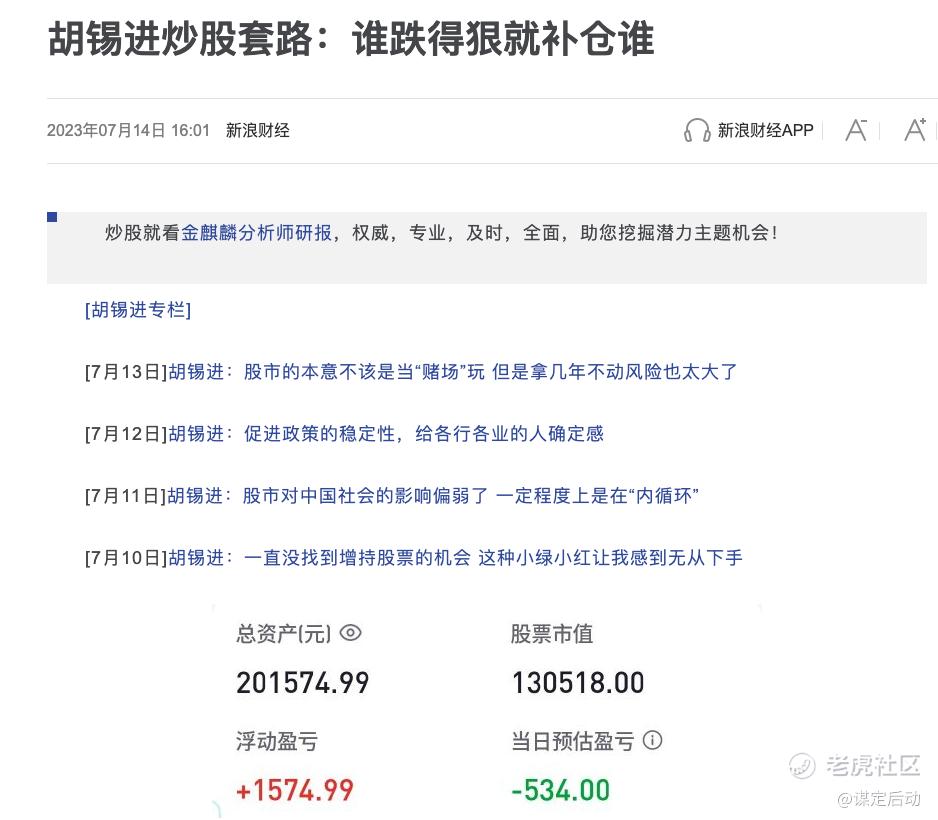Open the 新浪财经APP link
The height and width of the screenshot is (820, 938).
coord(765,130)
